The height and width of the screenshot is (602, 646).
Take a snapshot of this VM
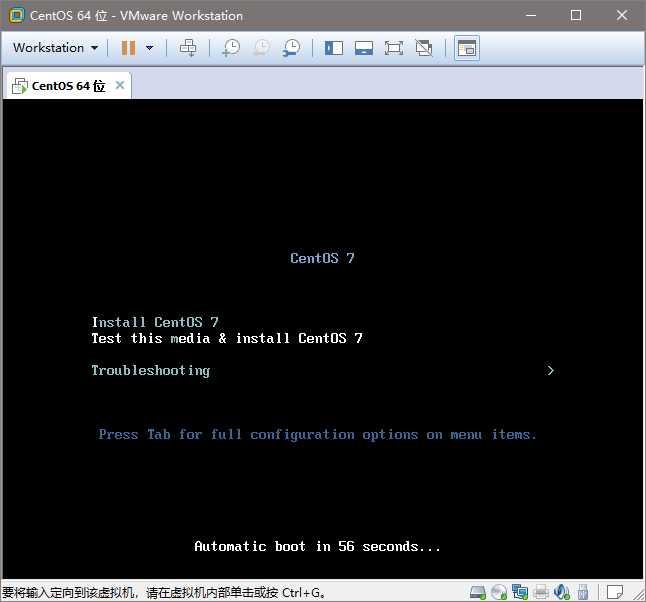coord(231,48)
